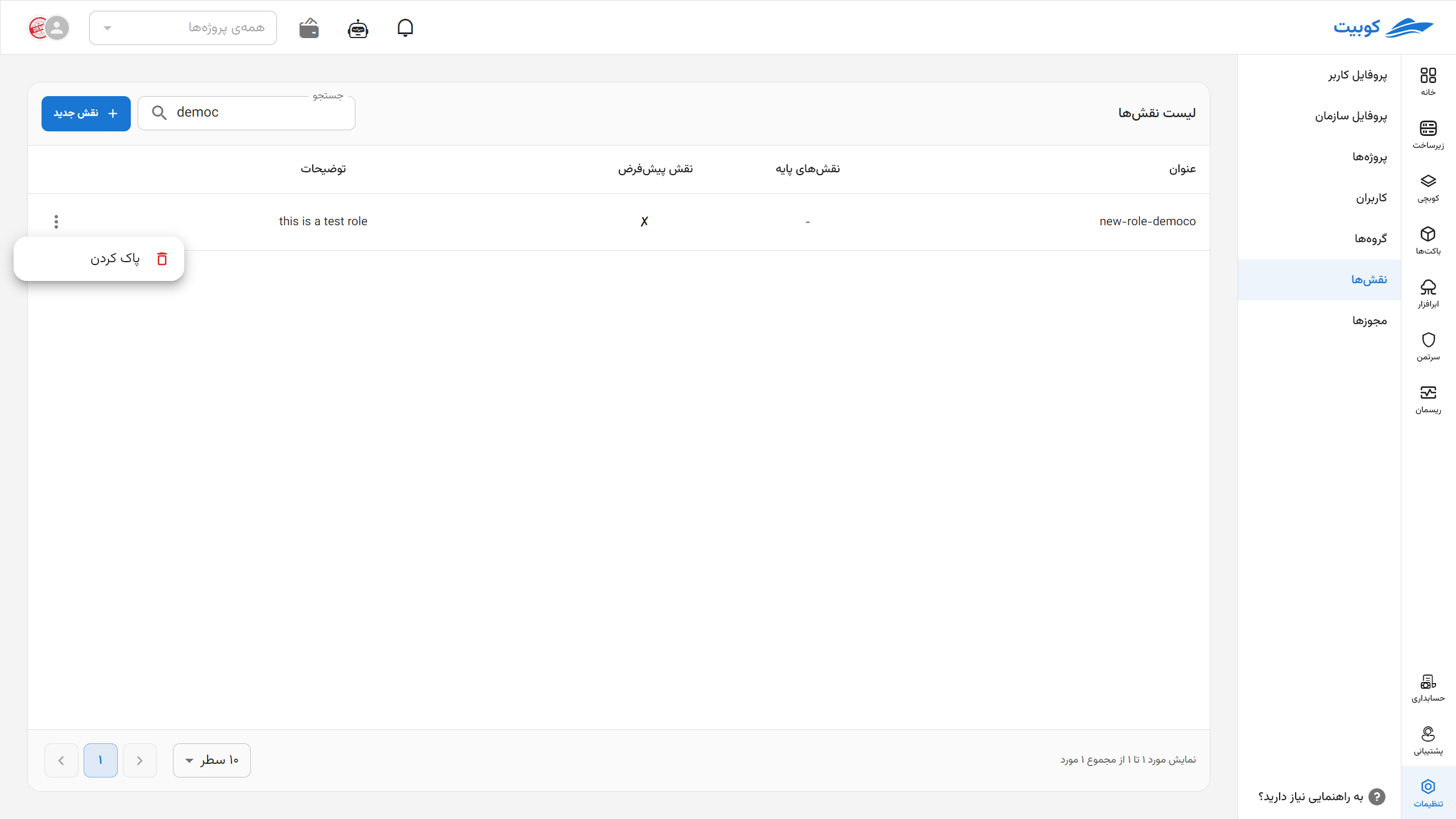Open پروفایل کاربر settings page
The height and width of the screenshot is (819, 1456).
(x=1319, y=75)
